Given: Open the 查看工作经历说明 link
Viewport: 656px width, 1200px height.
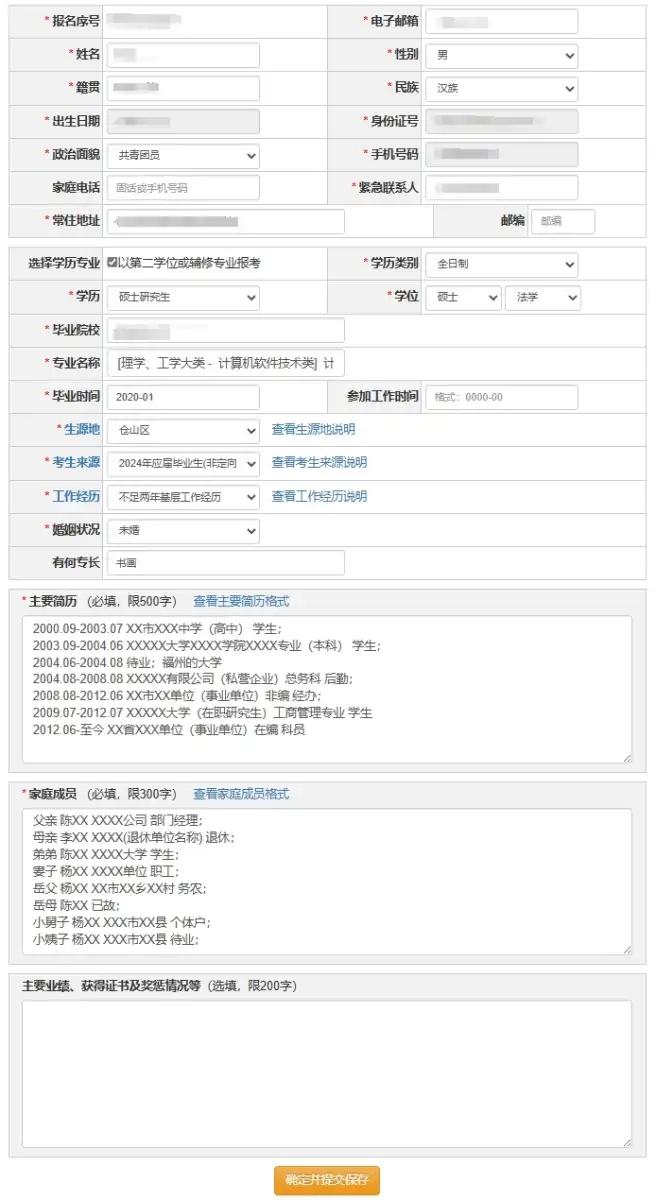Looking at the screenshot, I should coord(319,496).
